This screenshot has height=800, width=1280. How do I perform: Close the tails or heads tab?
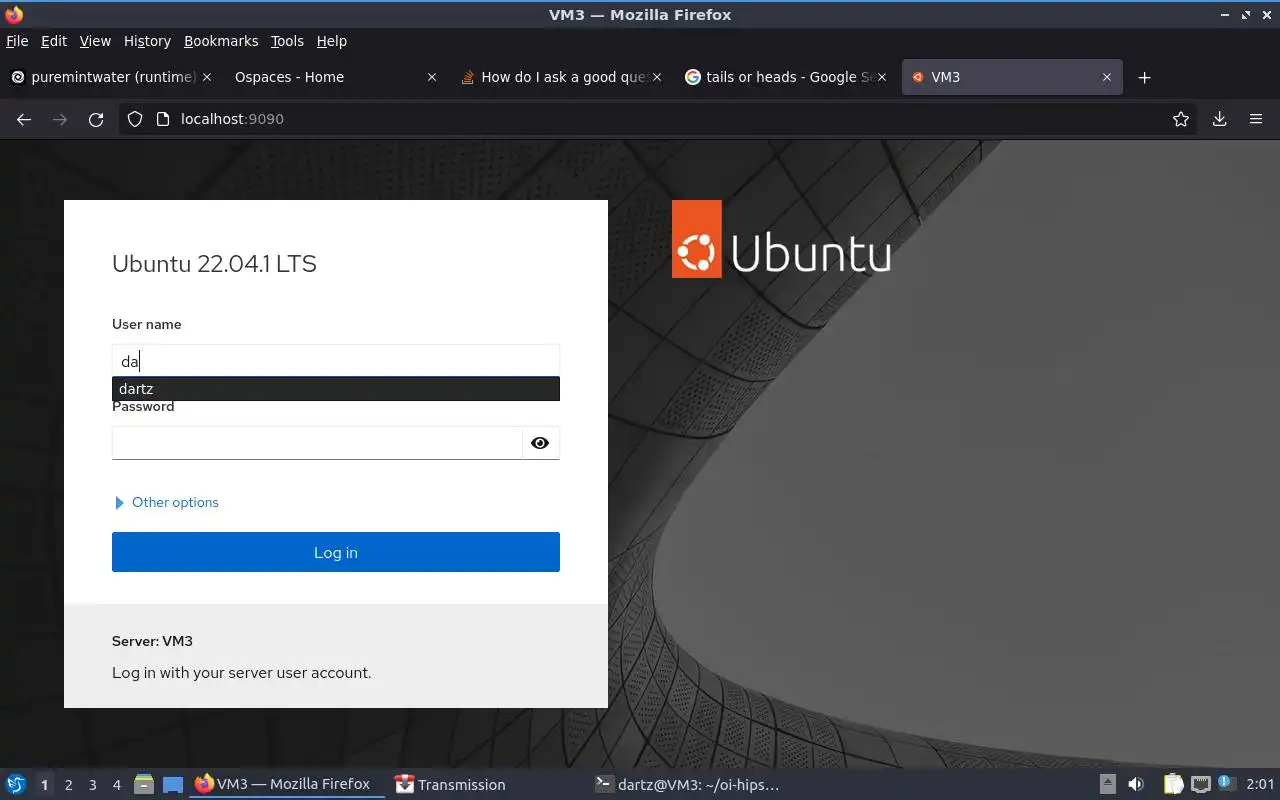click(882, 77)
